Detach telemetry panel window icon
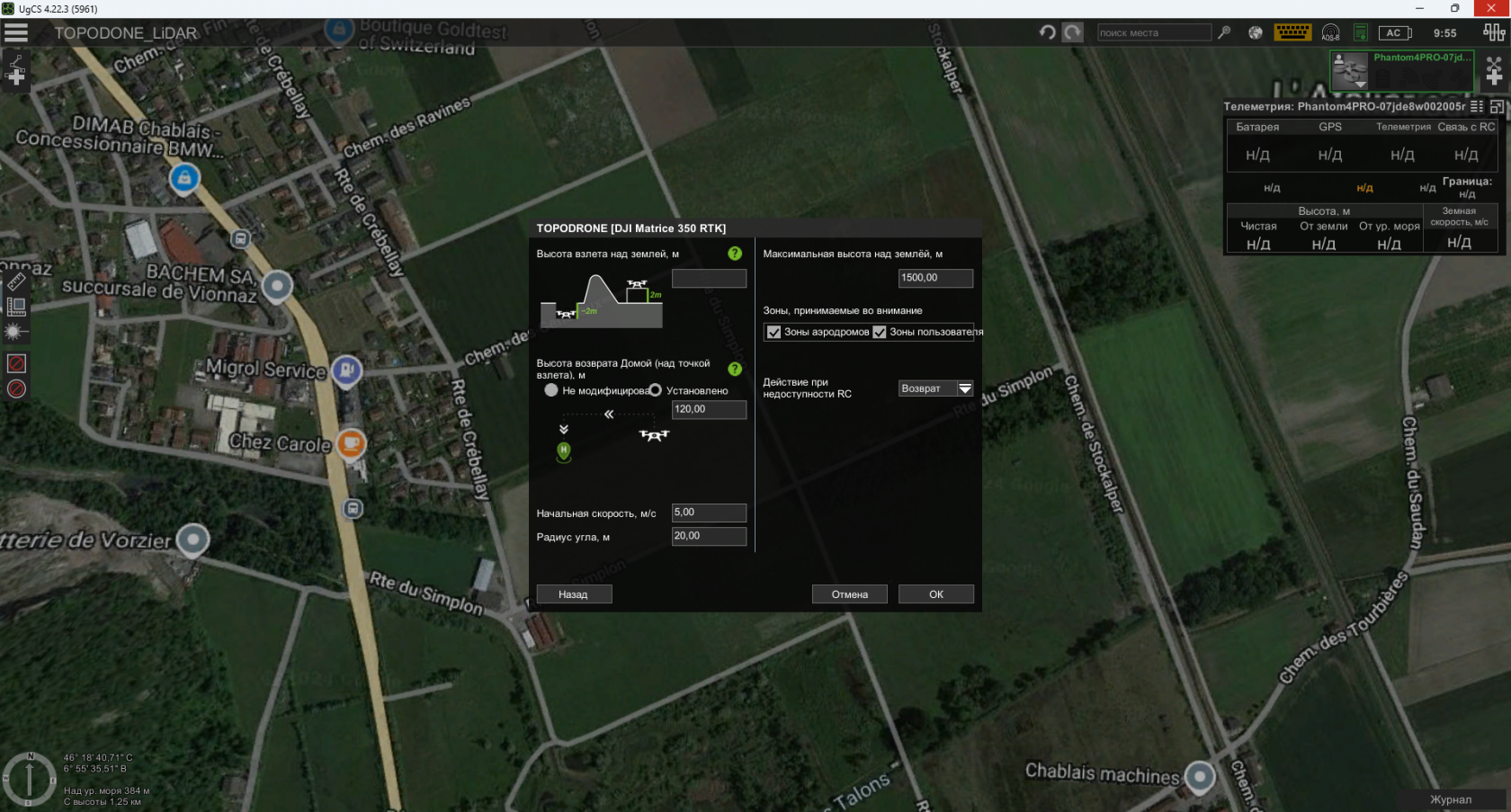The image size is (1511, 812). click(x=1497, y=106)
